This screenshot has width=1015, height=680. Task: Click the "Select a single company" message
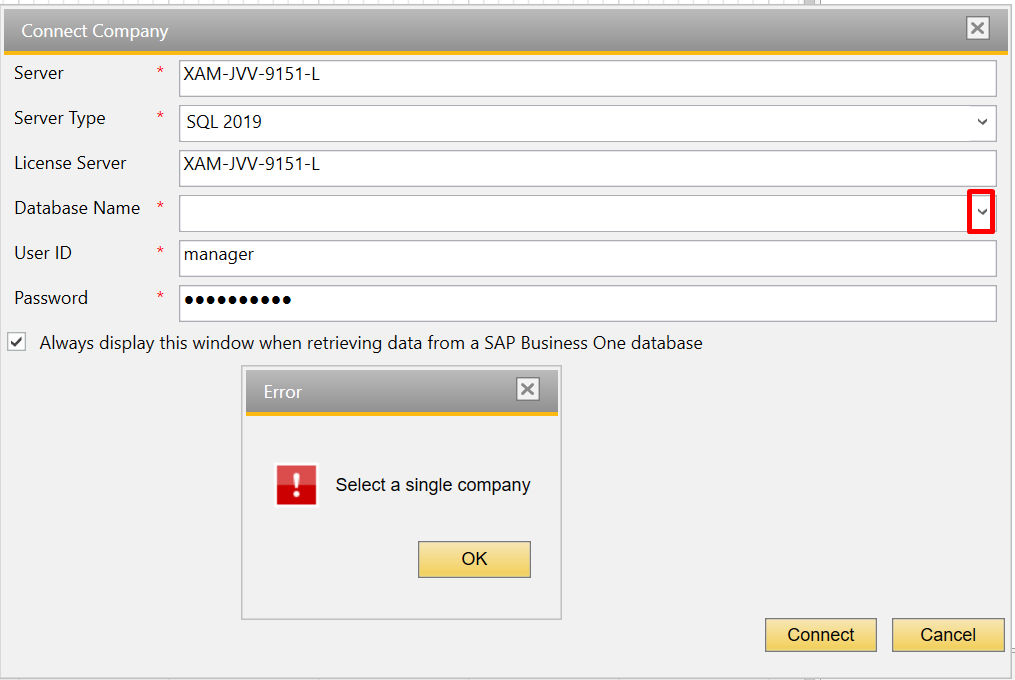point(432,485)
